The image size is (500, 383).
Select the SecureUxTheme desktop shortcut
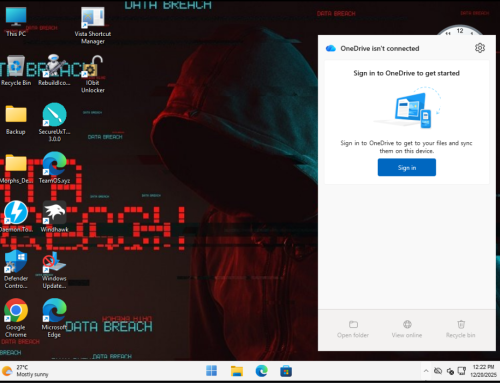point(54,123)
